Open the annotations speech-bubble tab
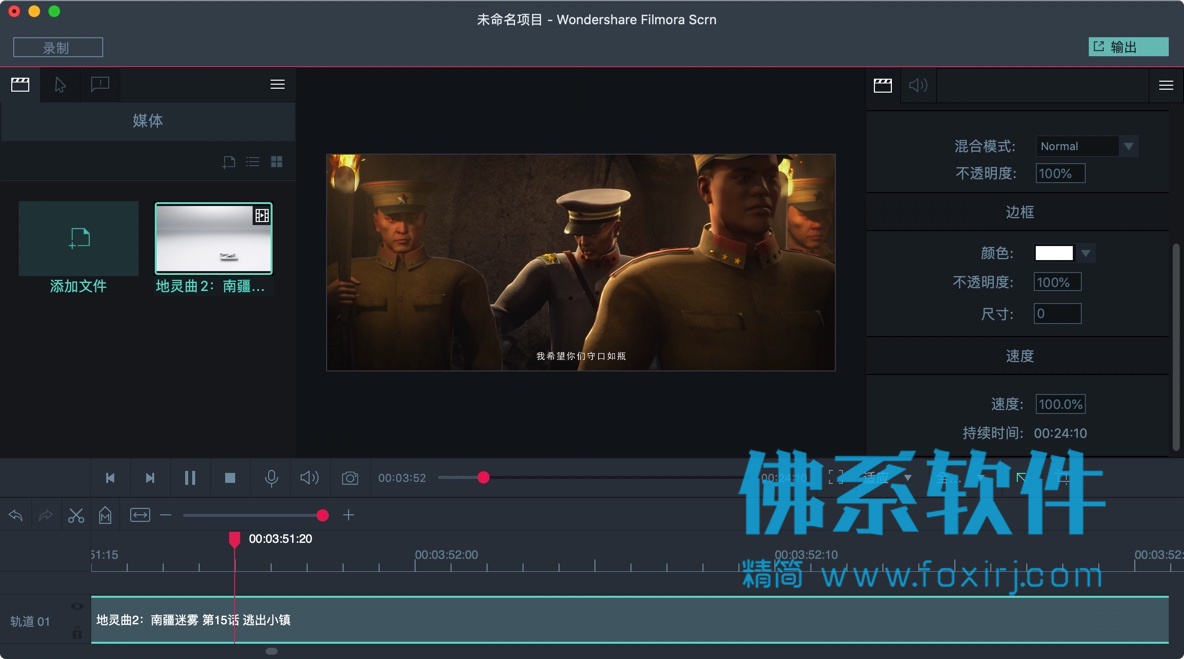The height and width of the screenshot is (659, 1184). (100, 85)
